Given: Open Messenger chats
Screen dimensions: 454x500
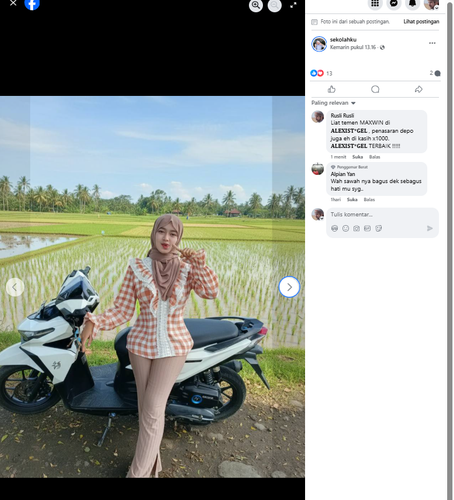Looking at the screenshot, I should coord(394,4).
